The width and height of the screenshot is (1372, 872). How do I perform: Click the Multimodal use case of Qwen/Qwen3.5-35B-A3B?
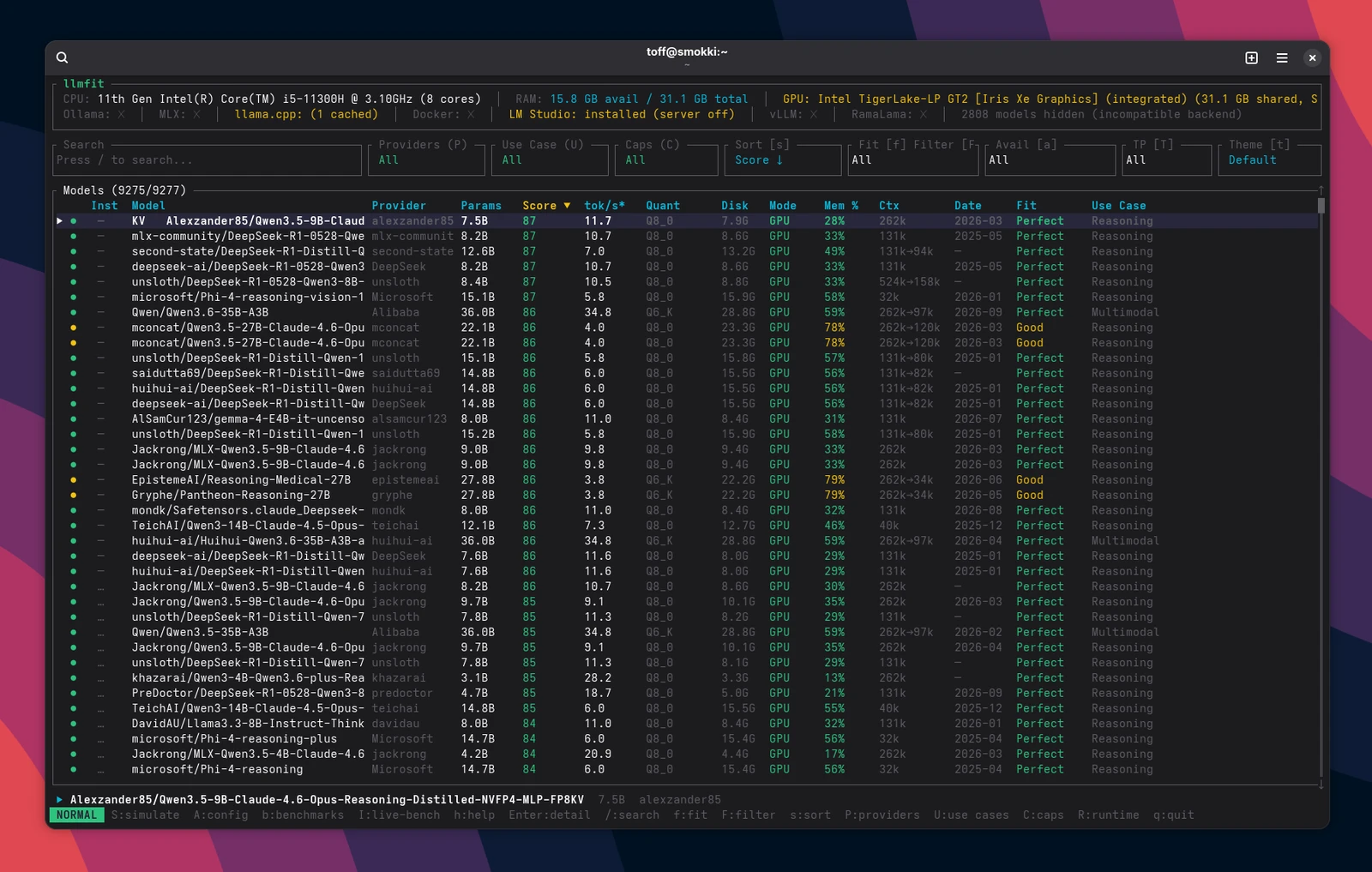1126,633
